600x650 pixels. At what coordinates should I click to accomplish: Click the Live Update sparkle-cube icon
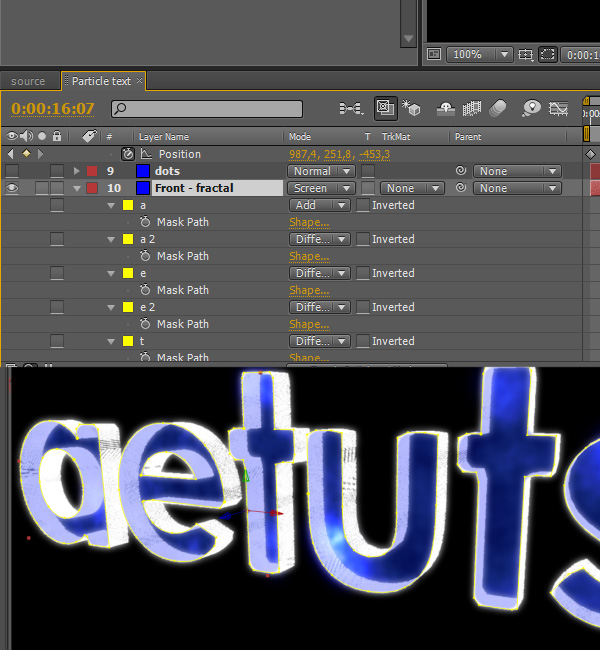pyautogui.click(x=411, y=108)
